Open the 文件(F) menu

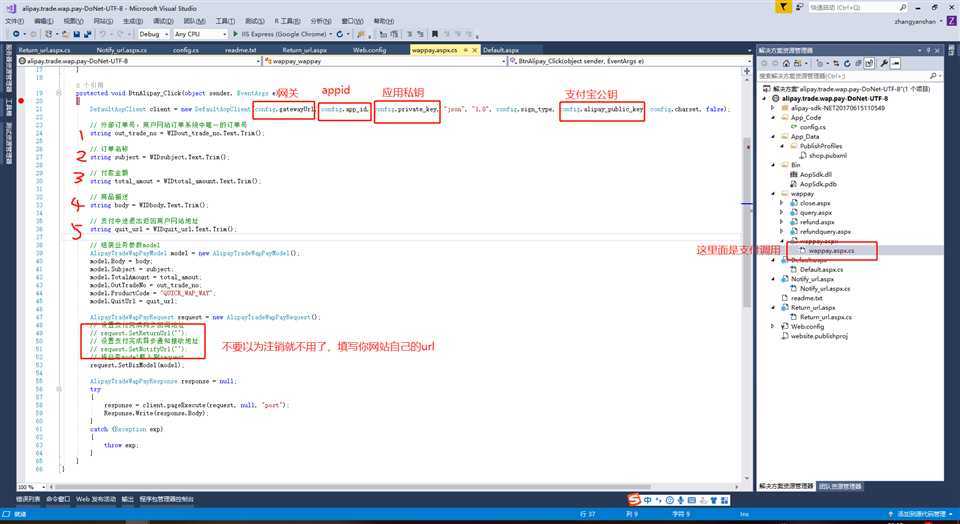coord(14,21)
